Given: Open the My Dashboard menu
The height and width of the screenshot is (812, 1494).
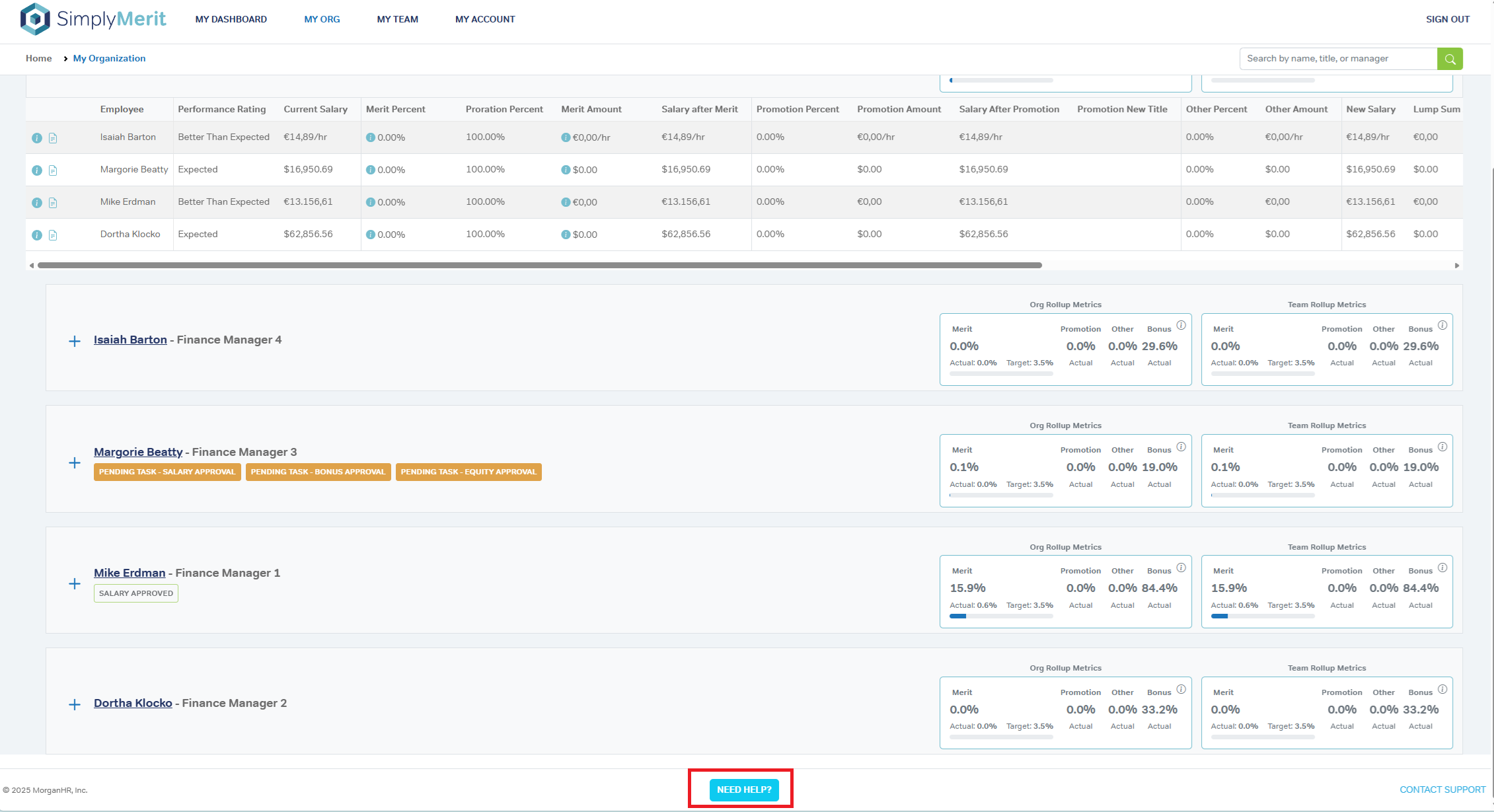Looking at the screenshot, I should click(231, 19).
